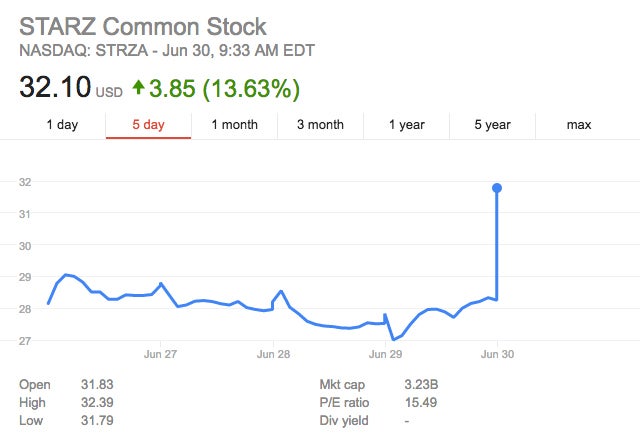Viewport: 640px width, 440px height.
Task: Click the blue endpoint dot on the chart
Action: tap(497, 188)
